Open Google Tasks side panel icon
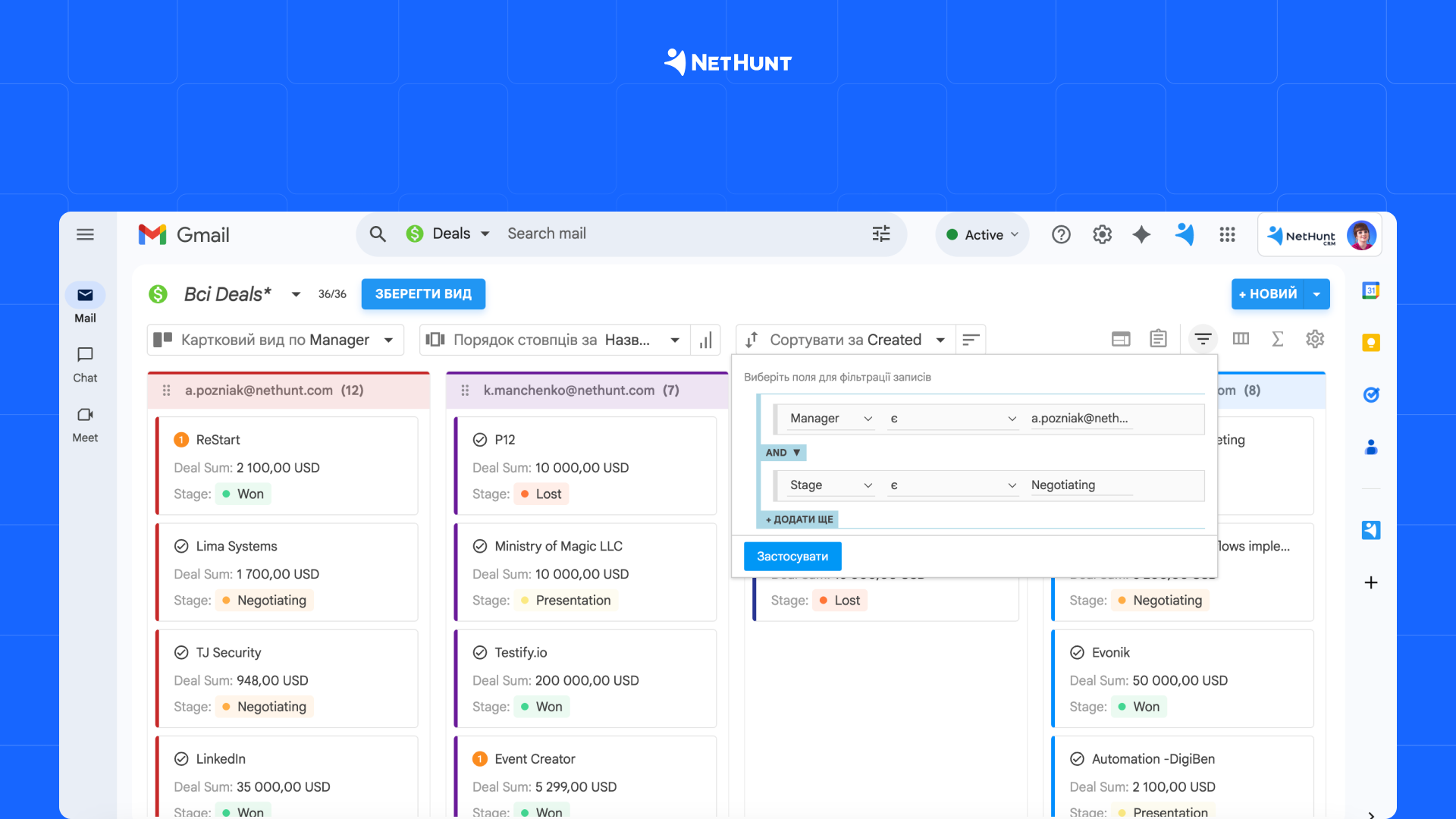 click(x=1370, y=394)
